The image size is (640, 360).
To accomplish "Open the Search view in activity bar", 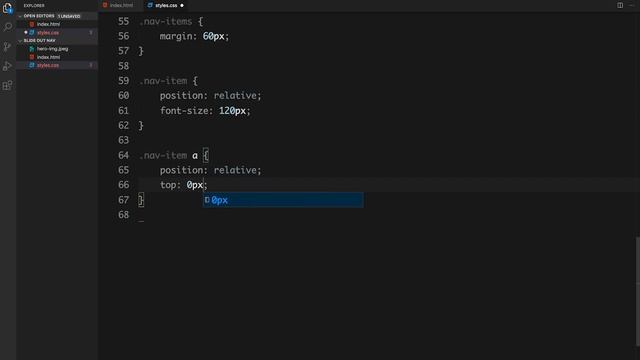I will tap(7, 27).
